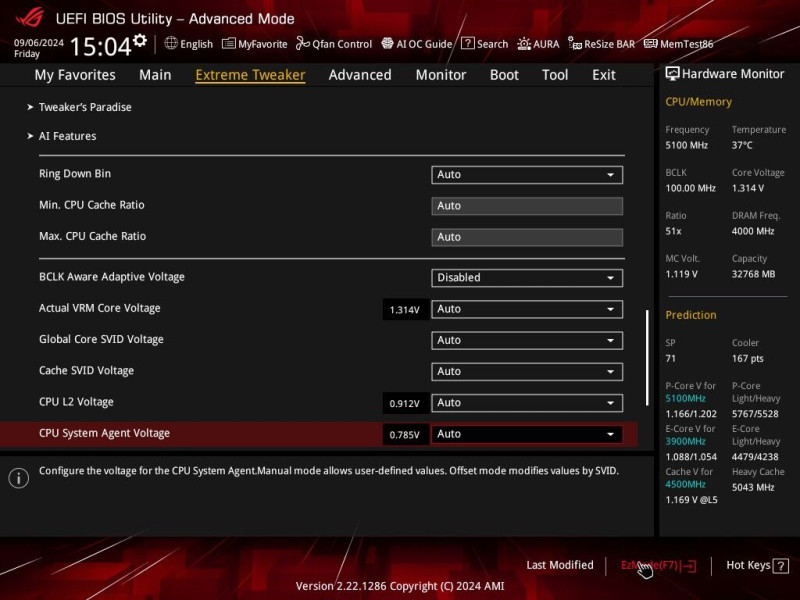Click the CPU/Memory section heading

click(698, 102)
